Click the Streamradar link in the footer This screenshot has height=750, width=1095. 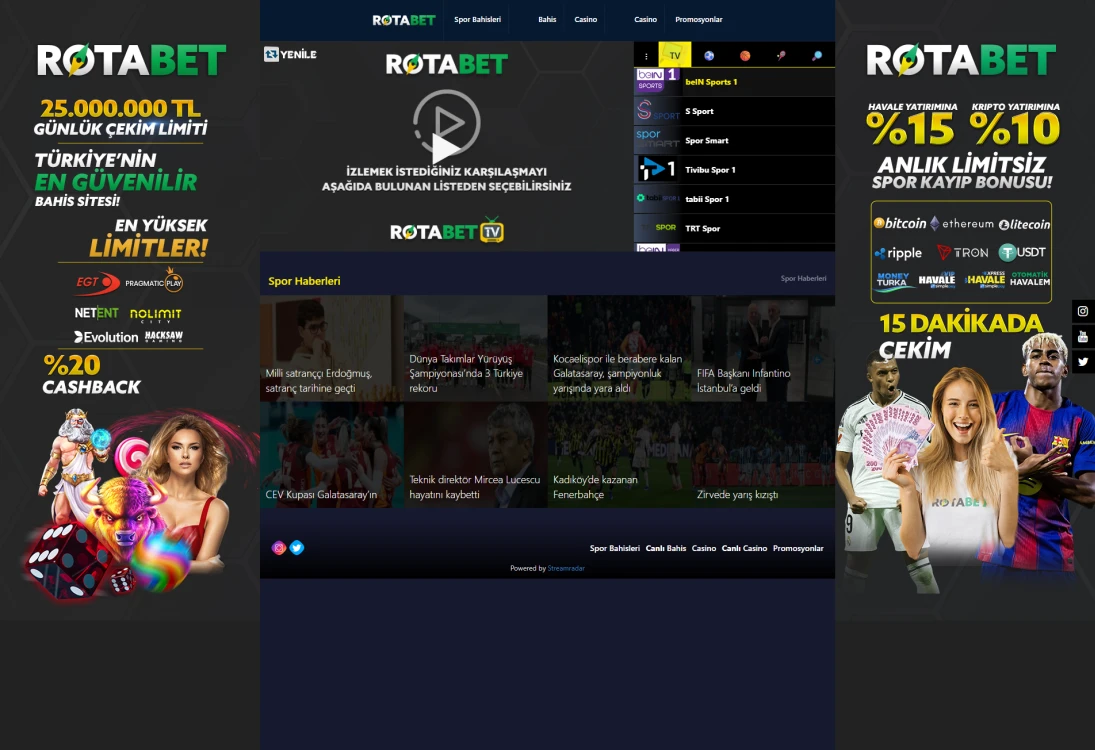(567, 568)
